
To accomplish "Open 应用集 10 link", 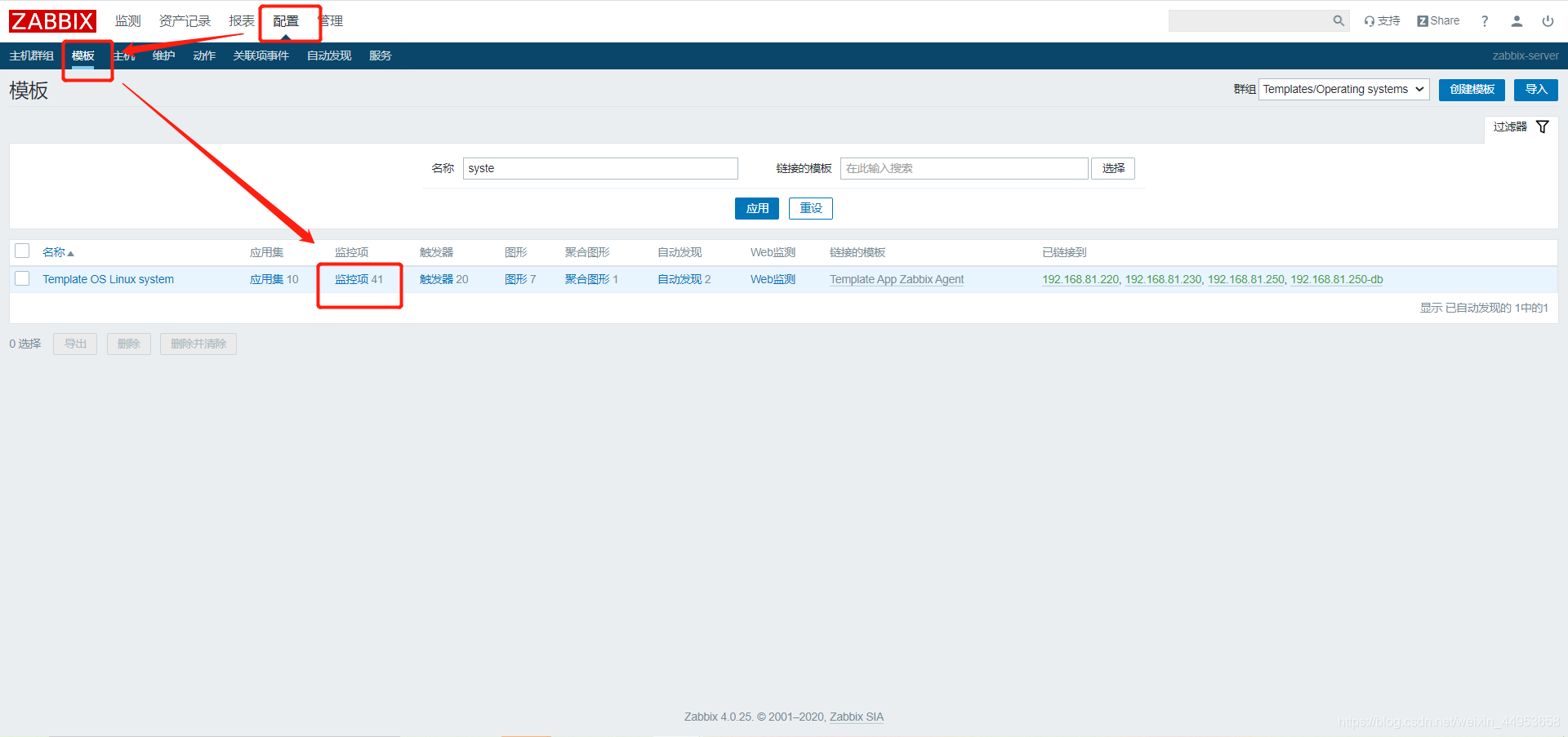I will coord(274,279).
